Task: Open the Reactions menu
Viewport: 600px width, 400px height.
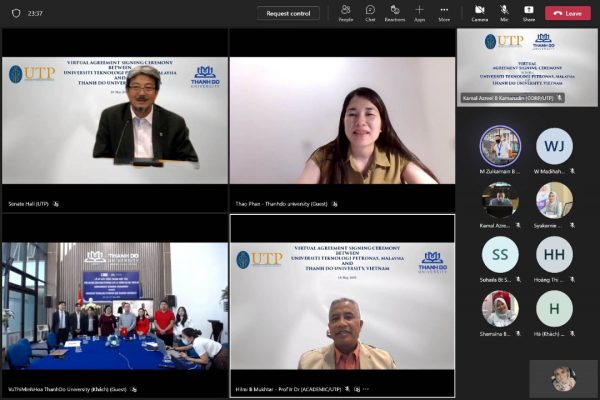Action: point(394,12)
